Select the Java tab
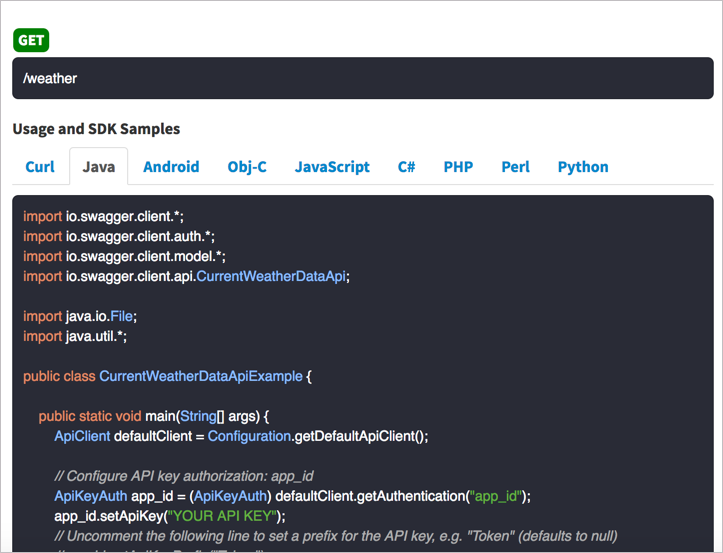Screen dimensions: 723x553 click(x=99, y=167)
